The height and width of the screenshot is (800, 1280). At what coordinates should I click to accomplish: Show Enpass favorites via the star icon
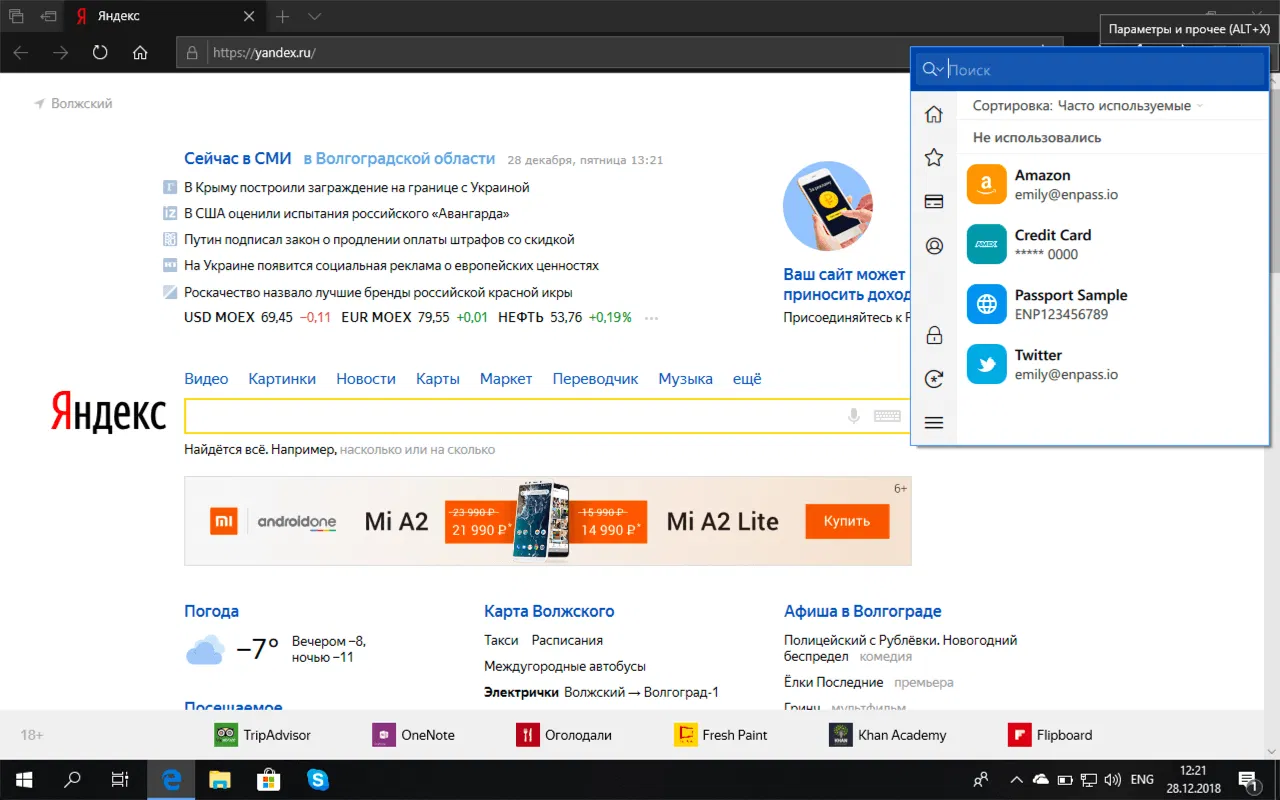934,157
